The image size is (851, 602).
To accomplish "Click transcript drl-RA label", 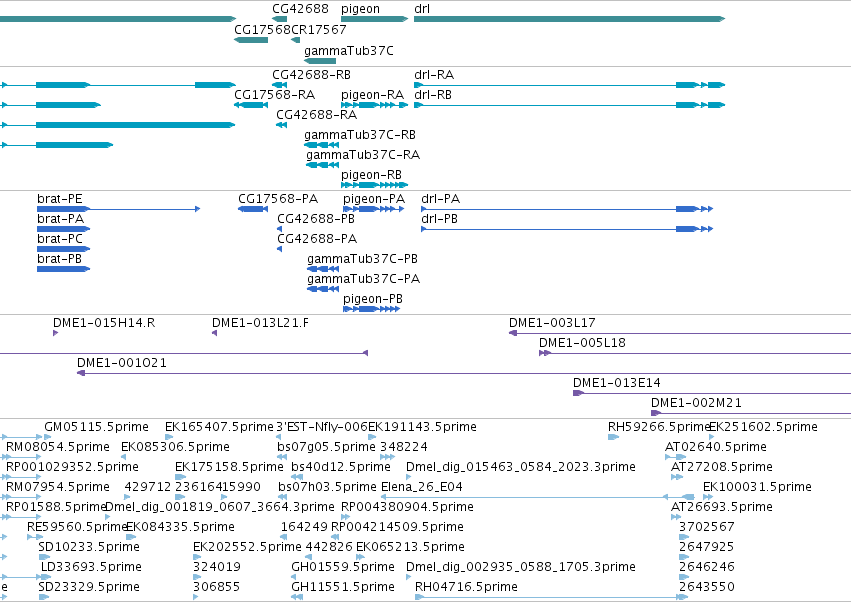I will pyautogui.click(x=434, y=74).
